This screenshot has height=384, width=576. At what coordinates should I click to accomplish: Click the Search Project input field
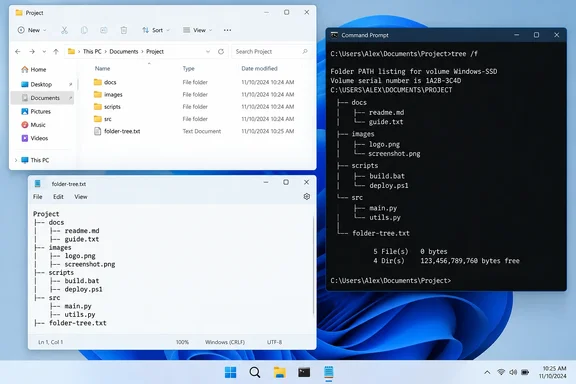click(271, 51)
